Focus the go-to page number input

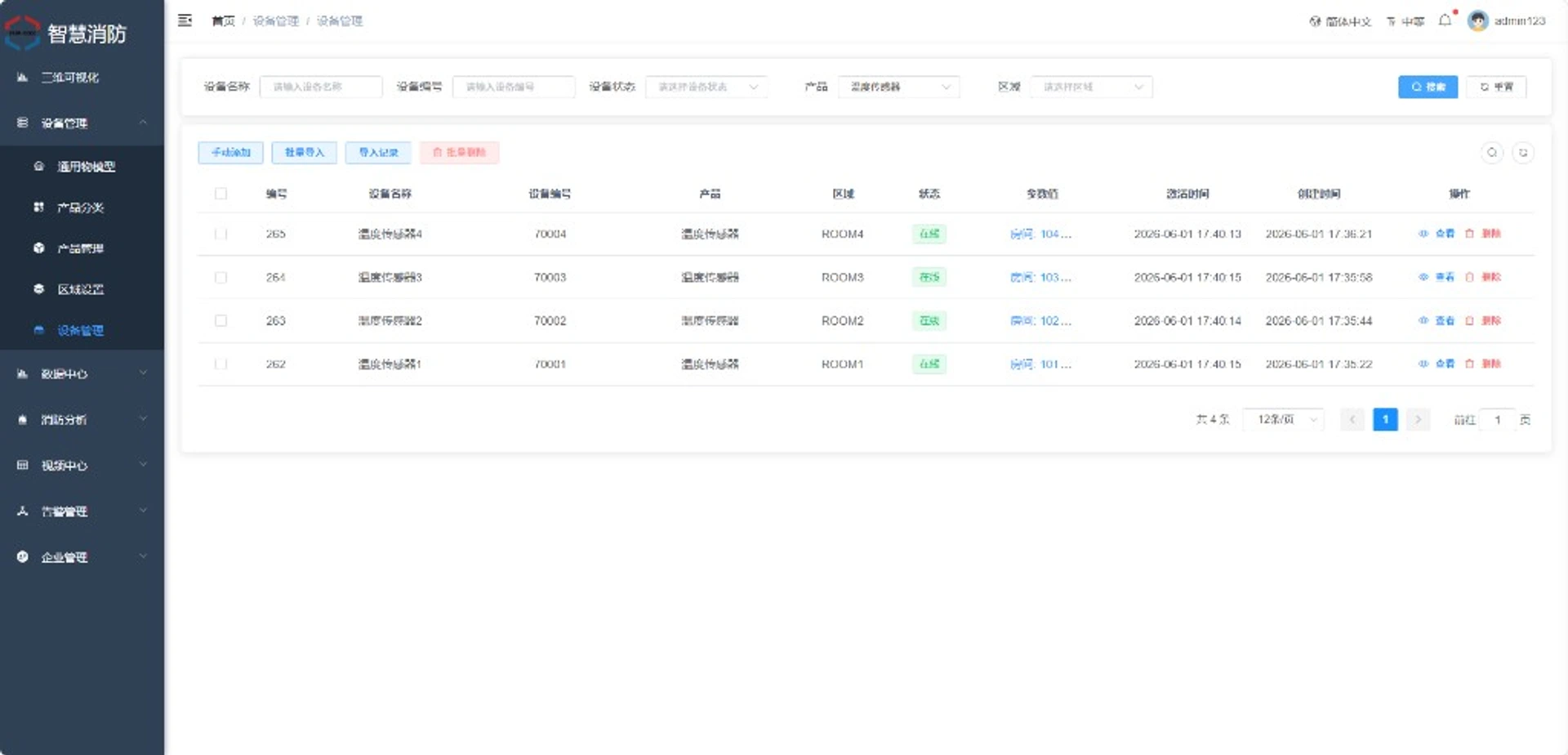(x=1498, y=419)
